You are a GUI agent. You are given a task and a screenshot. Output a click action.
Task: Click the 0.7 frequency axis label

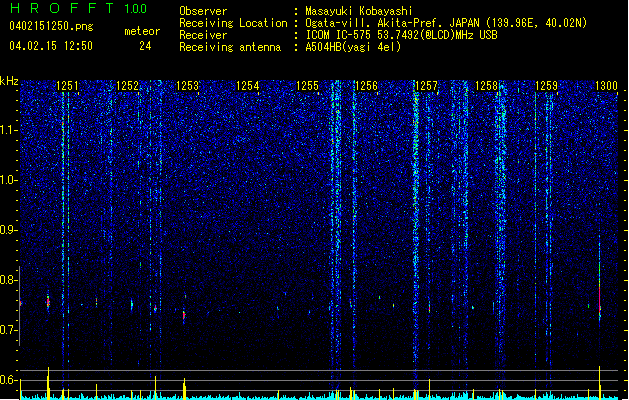pyautogui.click(x=8, y=330)
